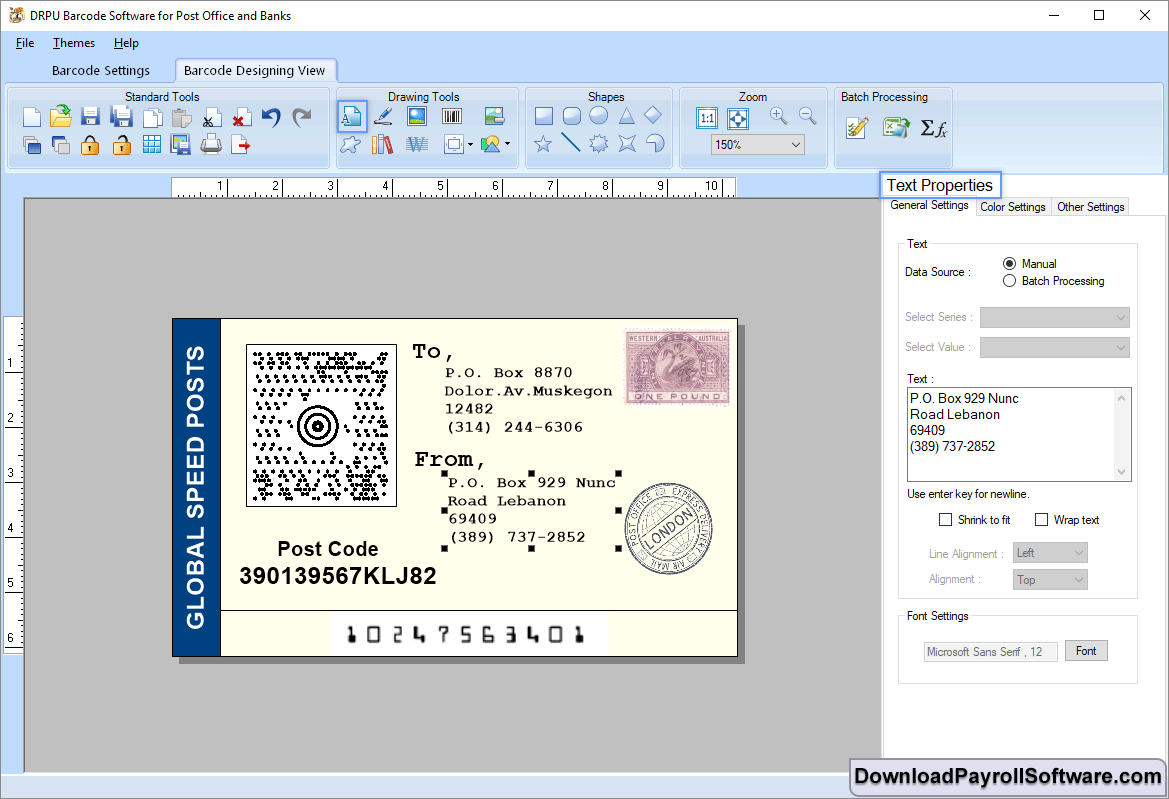This screenshot has height=799, width=1169.
Task: Import batch data from Excel
Action: [896, 127]
